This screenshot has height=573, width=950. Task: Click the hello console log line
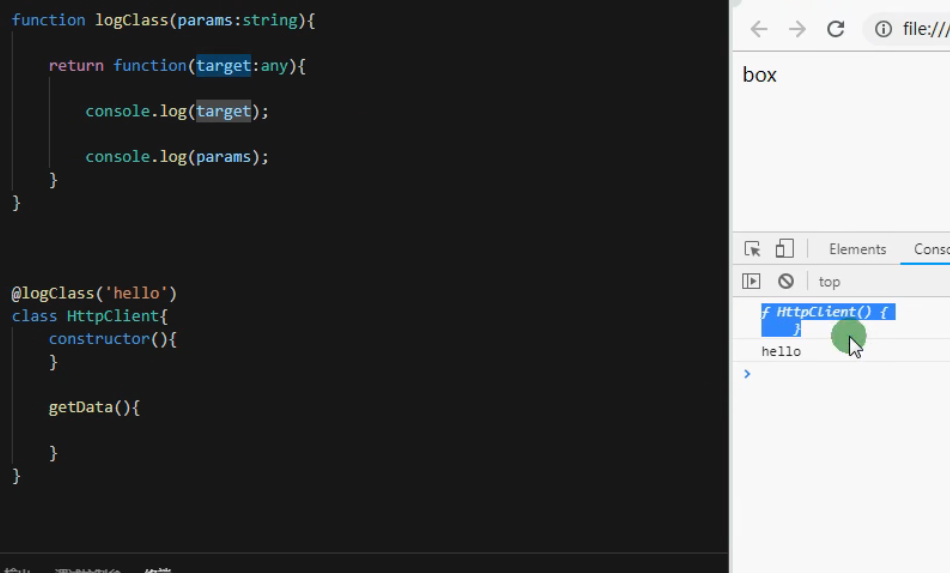(x=781, y=351)
